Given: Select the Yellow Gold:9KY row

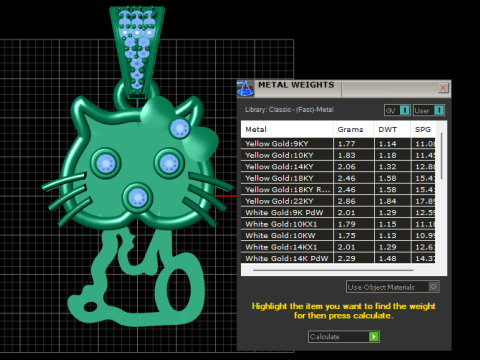Looking at the screenshot, I should (x=338, y=144).
